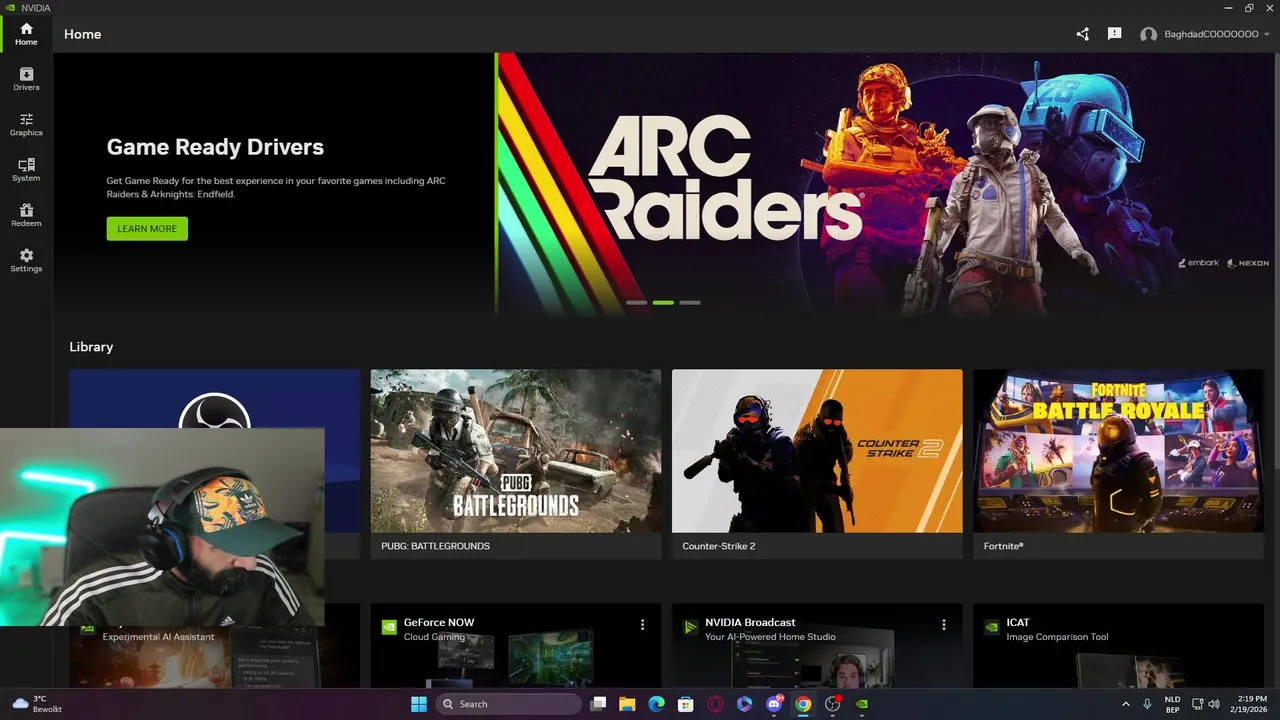1280x720 pixels.
Task: Open Microsoft Store from taskbar
Action: (685, 704)
